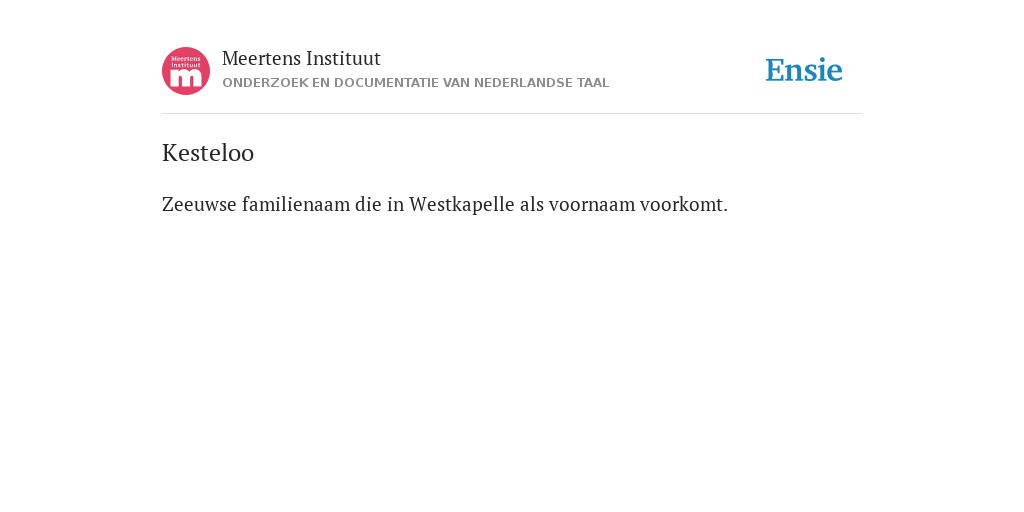
Task: Click the word NEDERLANDSE in the grey subtitle
Action: click(524, 83)
